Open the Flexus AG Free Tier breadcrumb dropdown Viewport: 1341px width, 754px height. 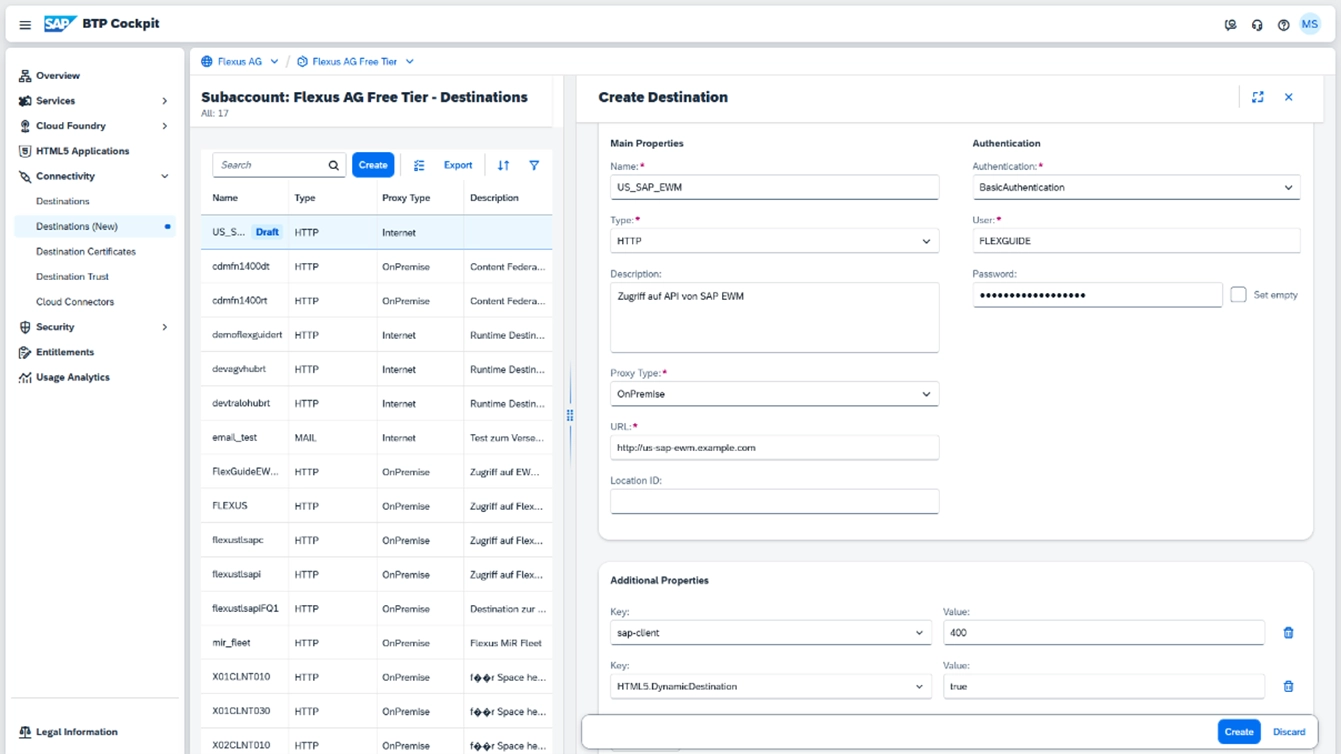click(409, 62)
